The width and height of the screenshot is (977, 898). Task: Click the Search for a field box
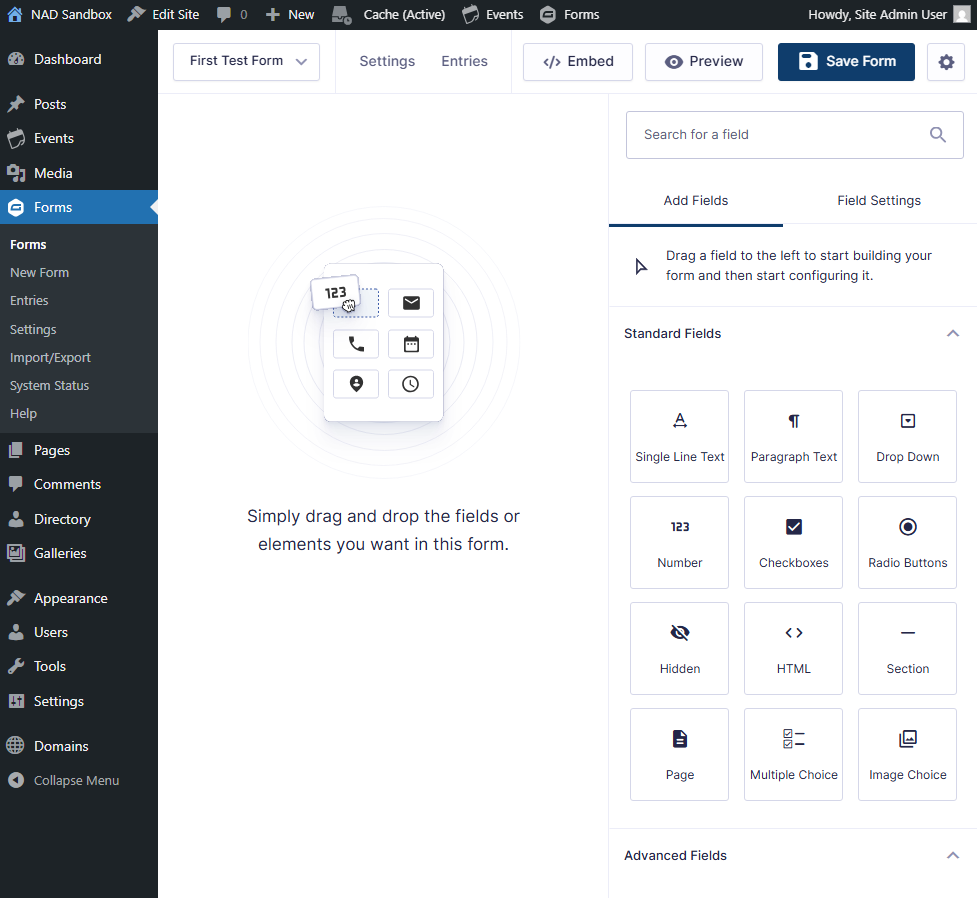coord(780,135)
